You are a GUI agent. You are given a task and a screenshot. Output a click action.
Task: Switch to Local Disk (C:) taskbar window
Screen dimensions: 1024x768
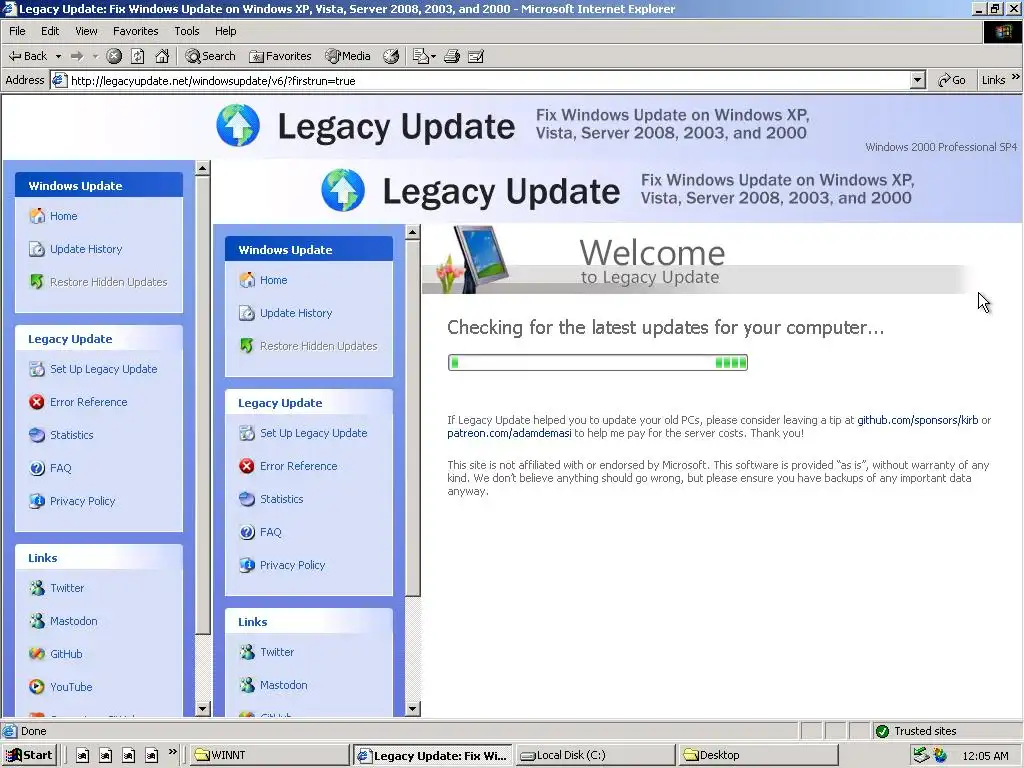pyautogui.click(x=595, y=755)
